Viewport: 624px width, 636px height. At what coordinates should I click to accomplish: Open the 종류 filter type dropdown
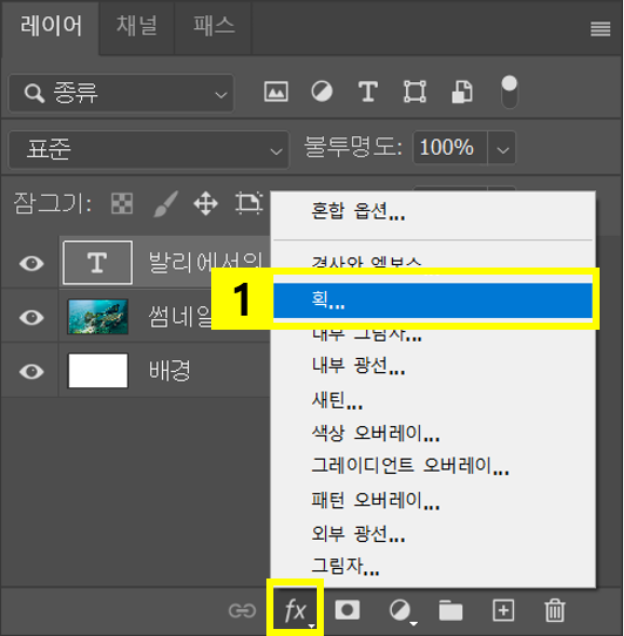coord(121,93)
